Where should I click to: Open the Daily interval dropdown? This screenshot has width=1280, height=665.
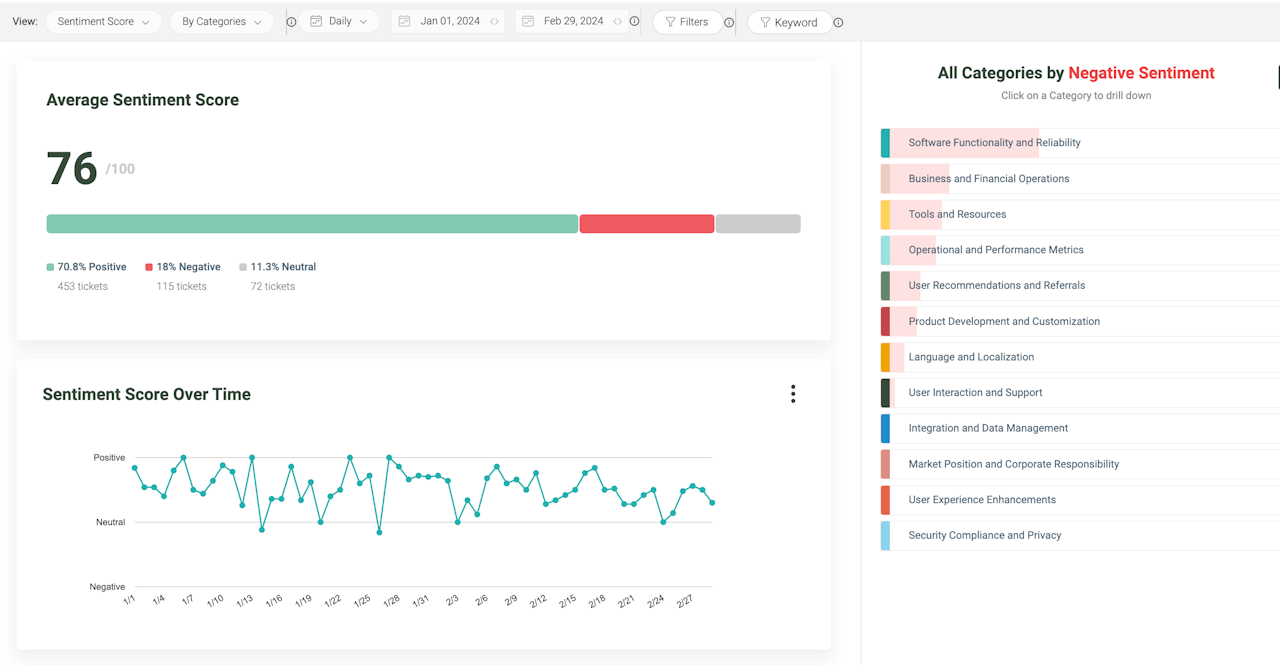click(x=339, y=21)
